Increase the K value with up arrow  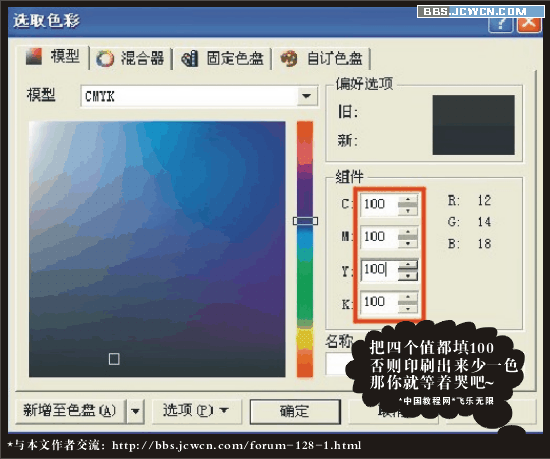pyautogui.click(x=408, y=297)
